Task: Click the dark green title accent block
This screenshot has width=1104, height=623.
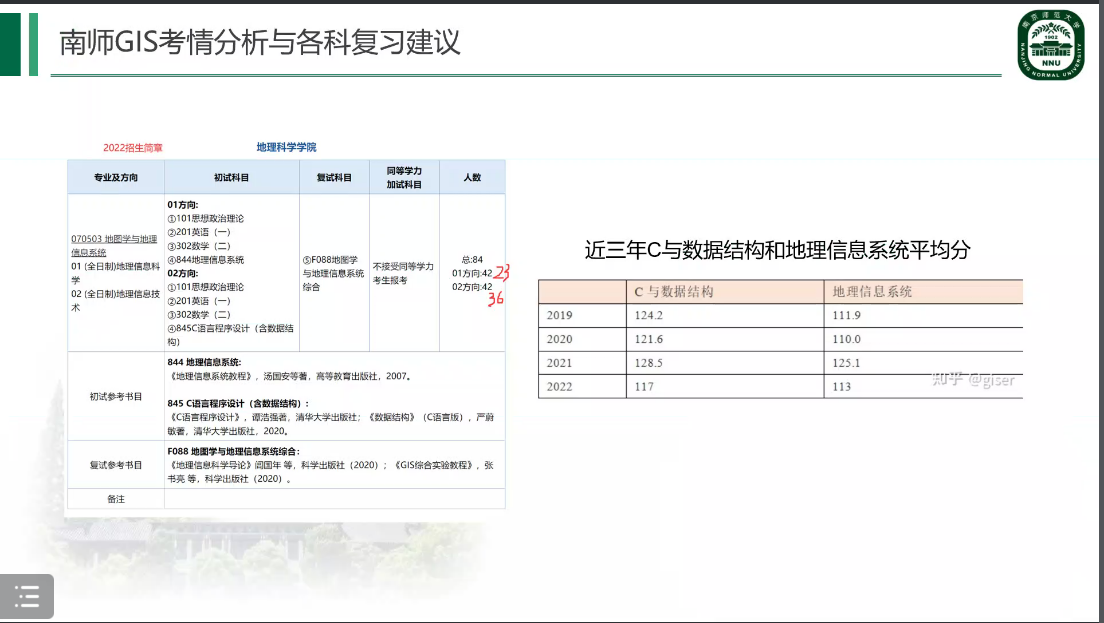Action: [10, 44]
